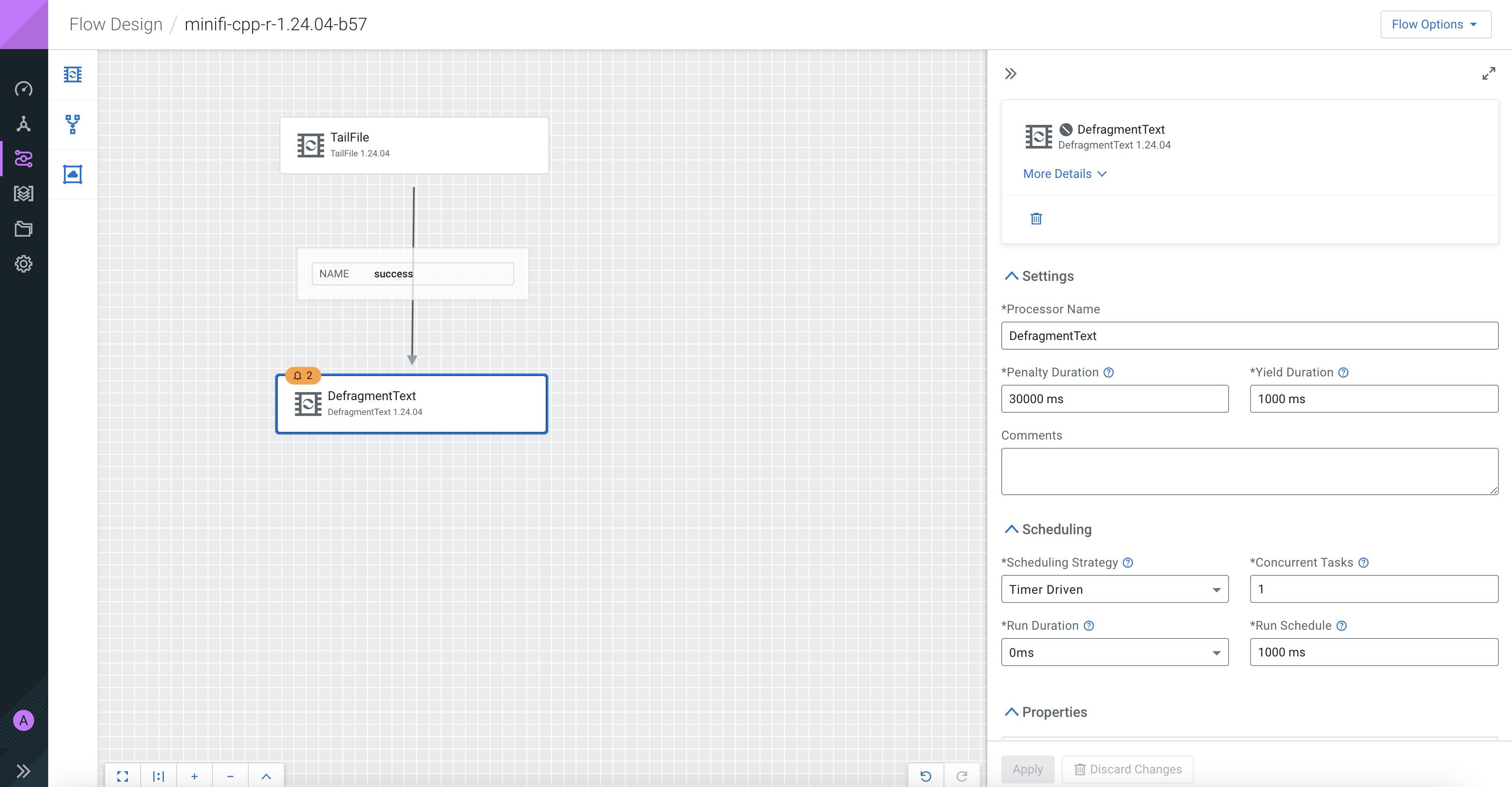Open the Run Duration dropdown

click(1114, 652)
